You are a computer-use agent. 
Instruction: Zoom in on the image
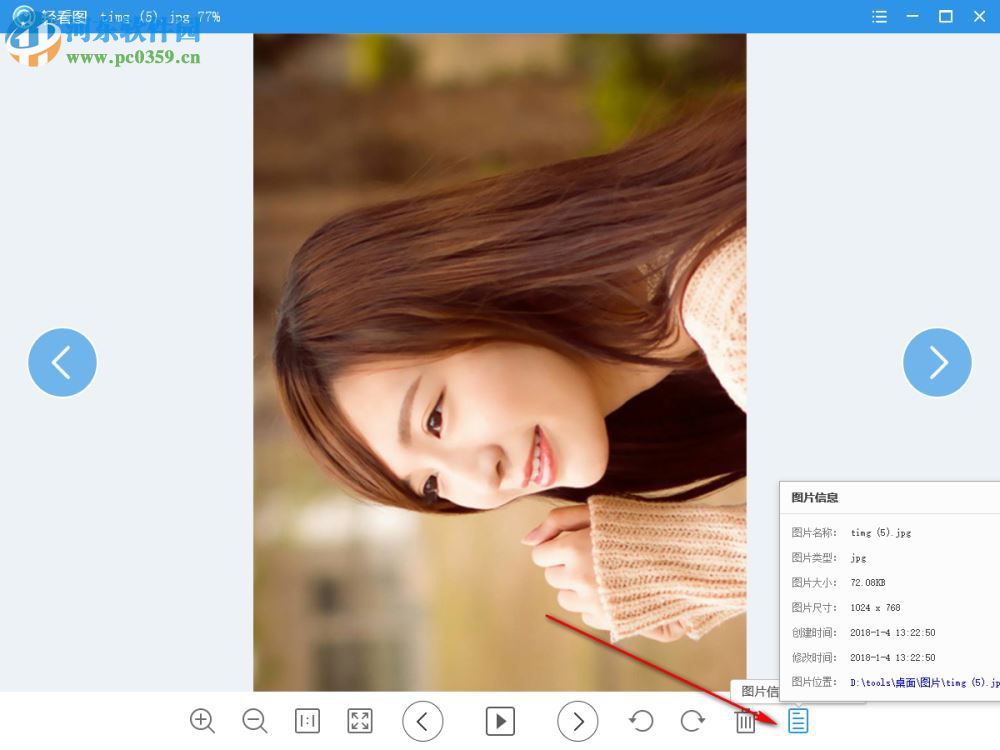point(202,721)
